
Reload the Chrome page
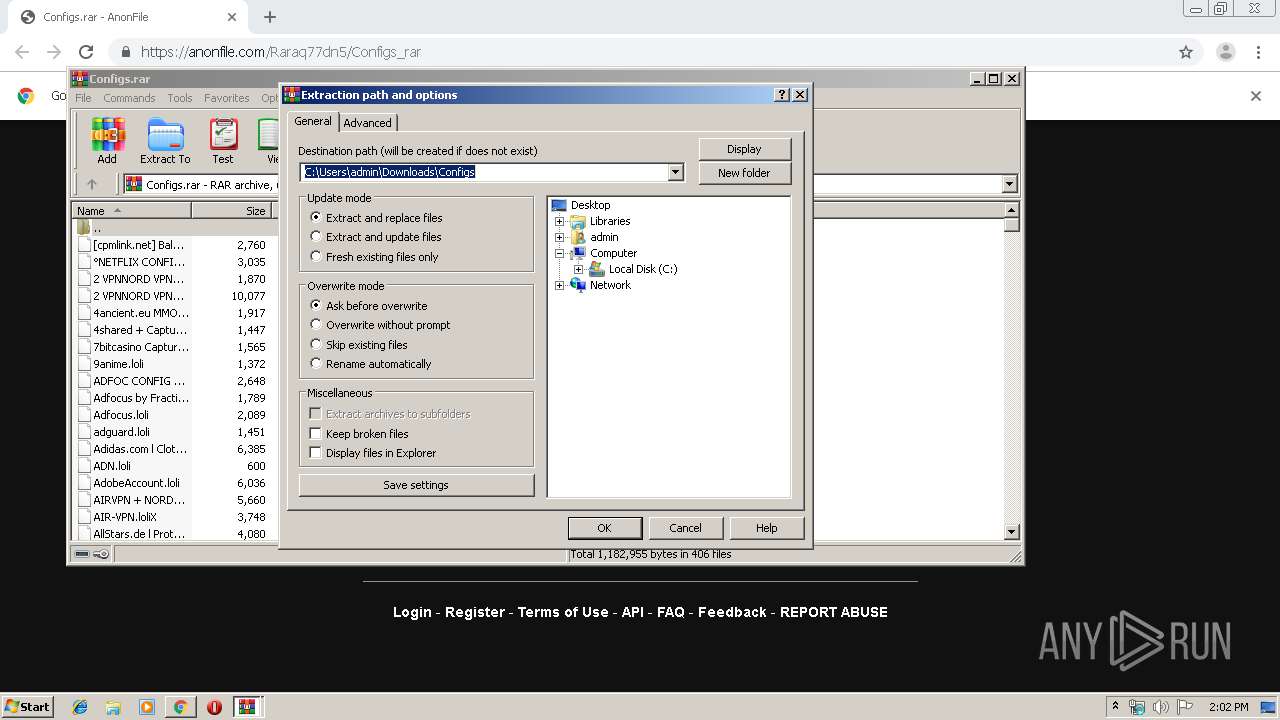[86, 52]
